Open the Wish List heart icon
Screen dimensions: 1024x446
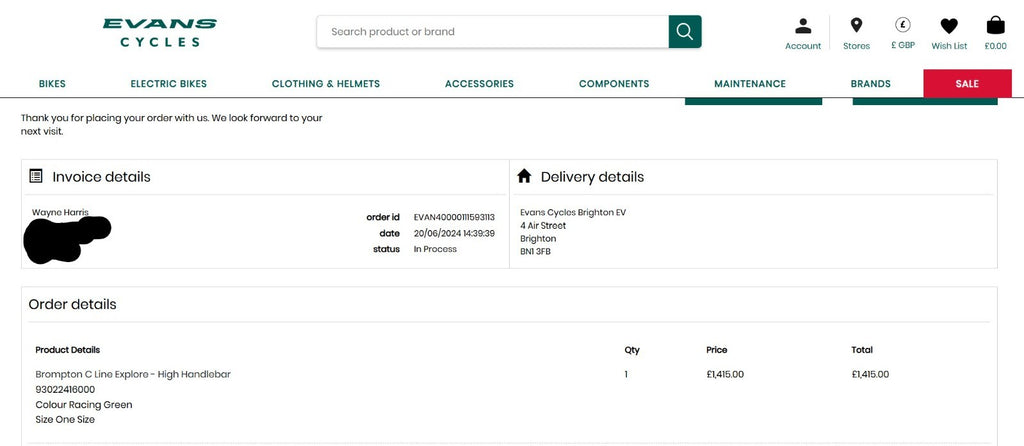pos(949,26)
